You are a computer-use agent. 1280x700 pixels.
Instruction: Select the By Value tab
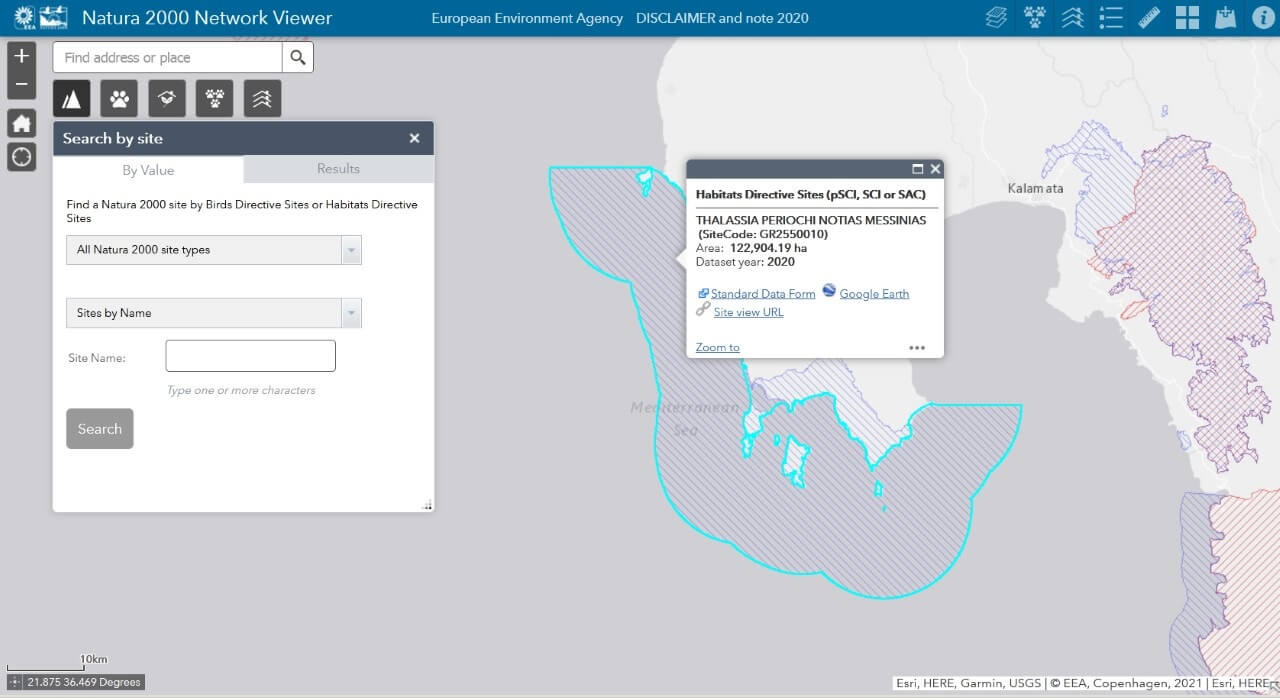tap(148, 170)
